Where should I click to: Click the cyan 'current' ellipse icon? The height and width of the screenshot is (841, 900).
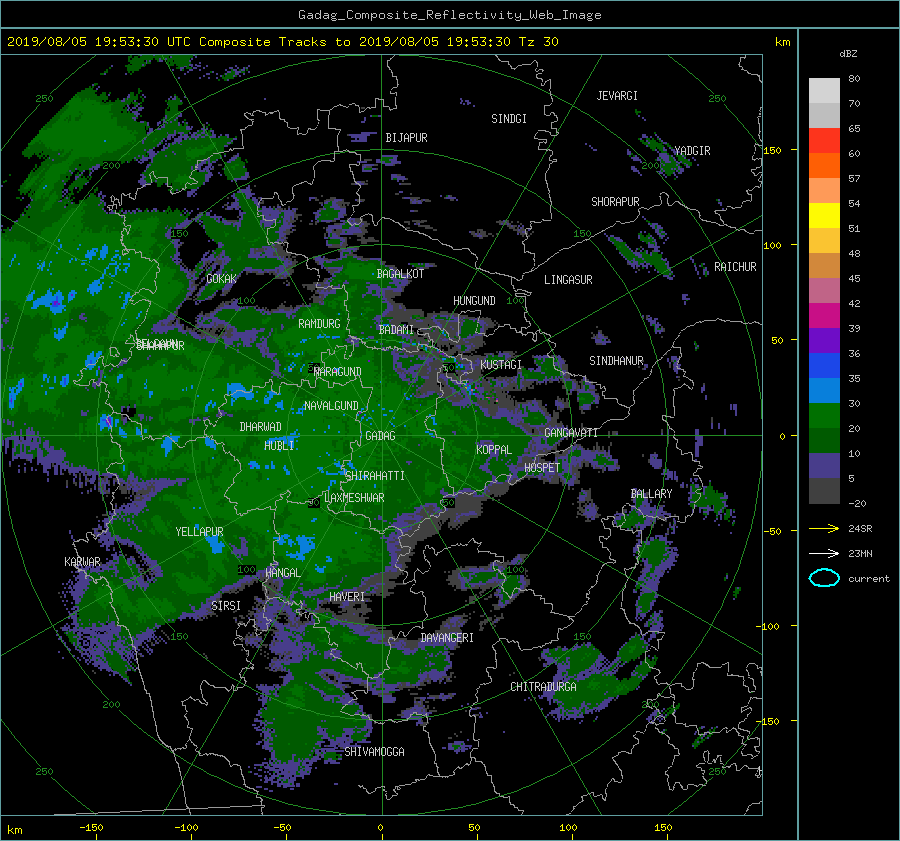[x=824, y=578]
